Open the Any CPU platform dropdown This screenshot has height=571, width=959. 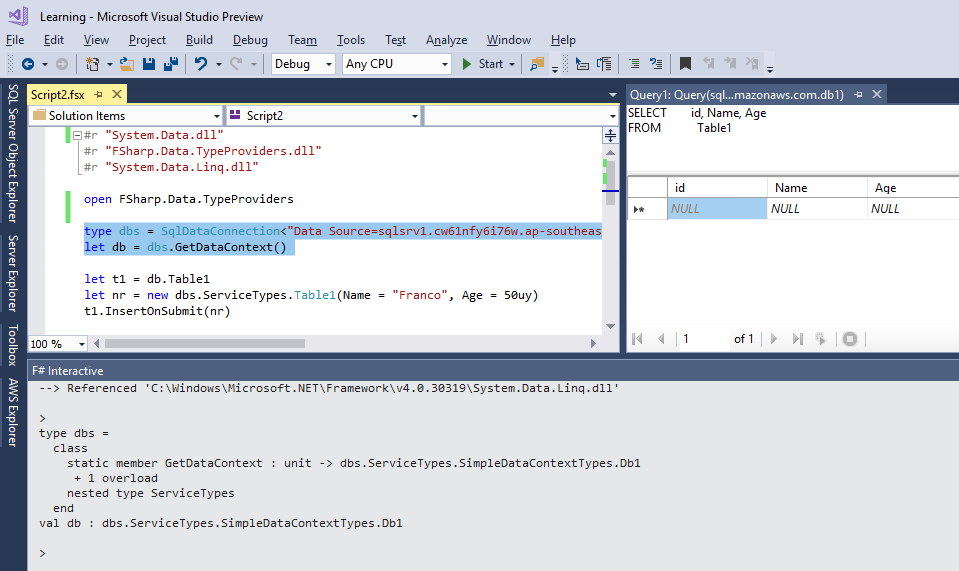396,64
